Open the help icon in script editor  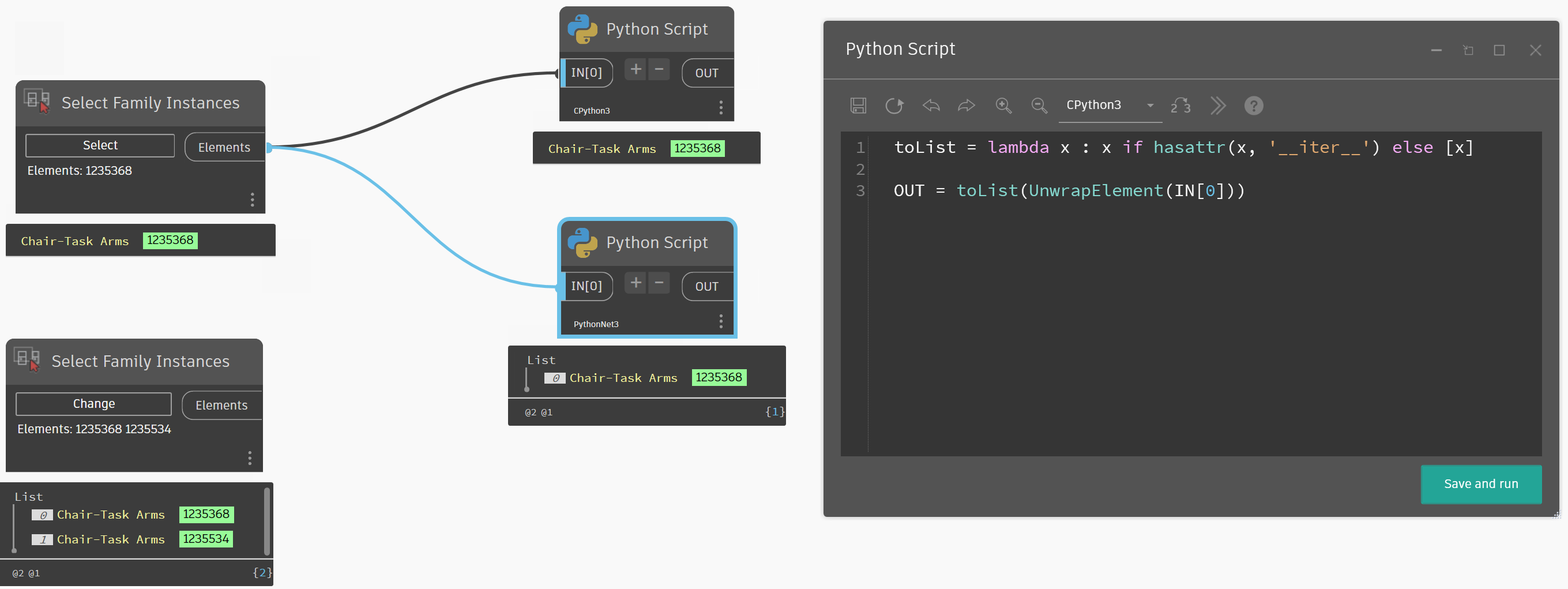[1253, 106]
